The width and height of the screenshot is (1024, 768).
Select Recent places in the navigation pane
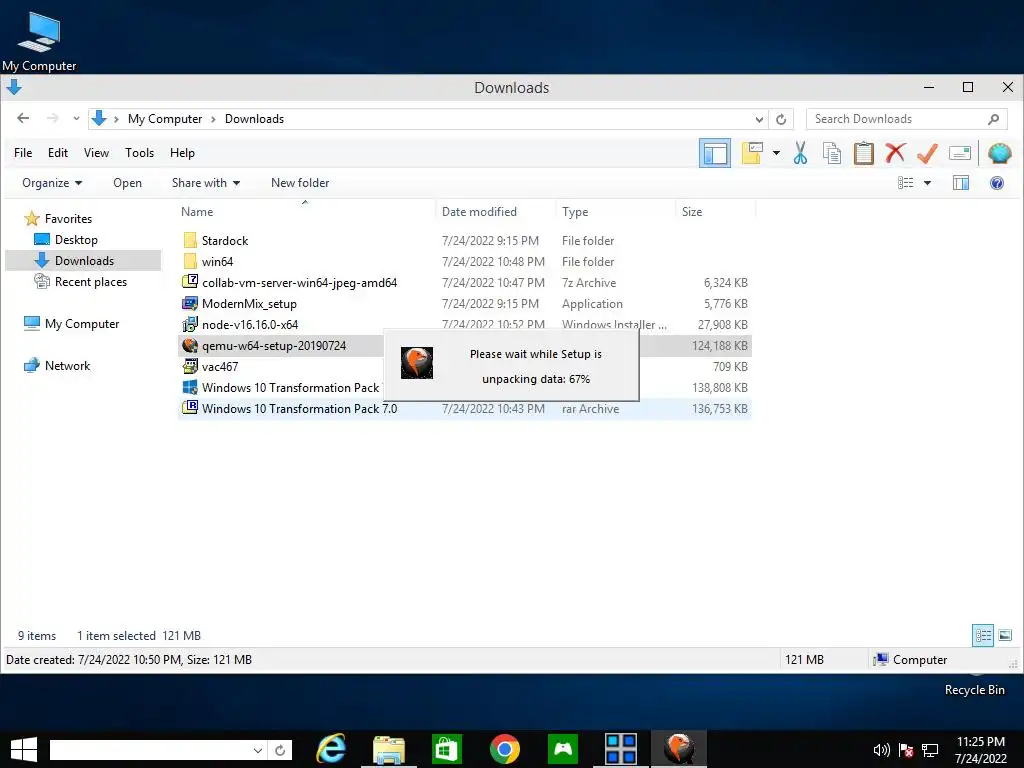(91, 281)
